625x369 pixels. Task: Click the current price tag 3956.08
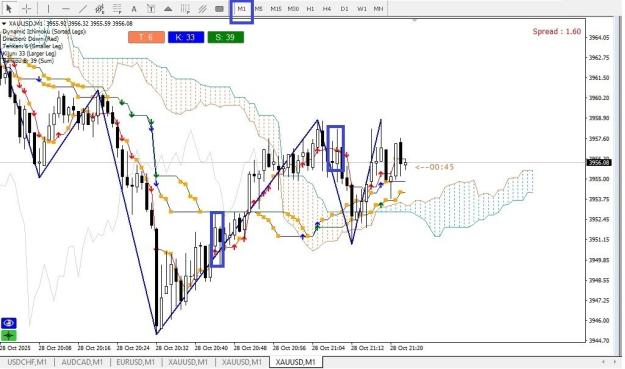(599, 162)
